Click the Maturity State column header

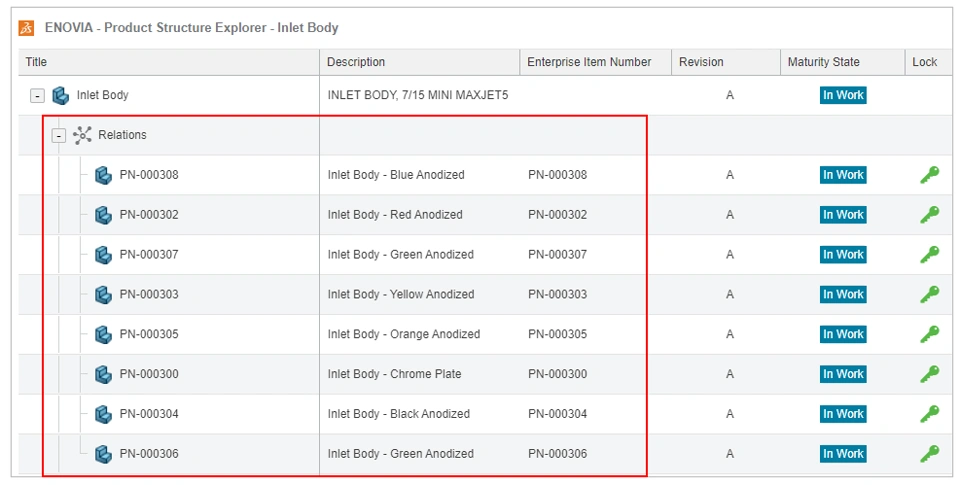click(823, 62)
